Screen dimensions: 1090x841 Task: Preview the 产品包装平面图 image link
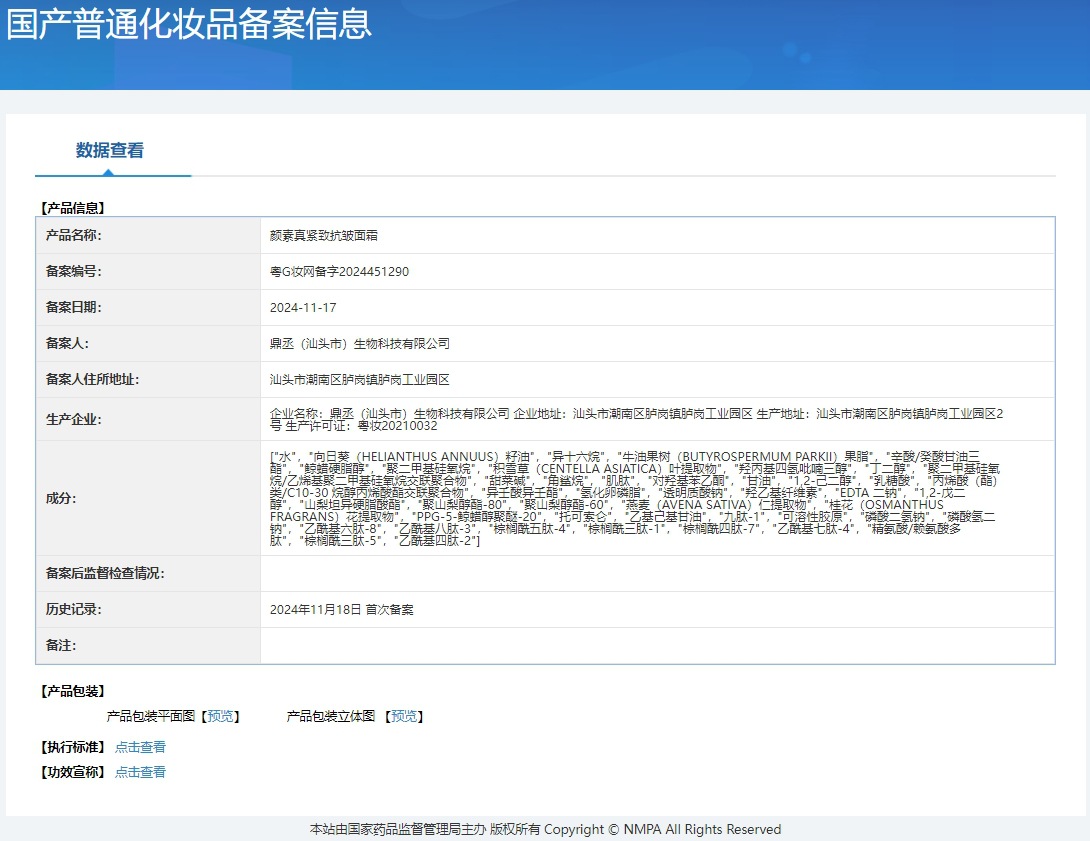coord(220,716)
